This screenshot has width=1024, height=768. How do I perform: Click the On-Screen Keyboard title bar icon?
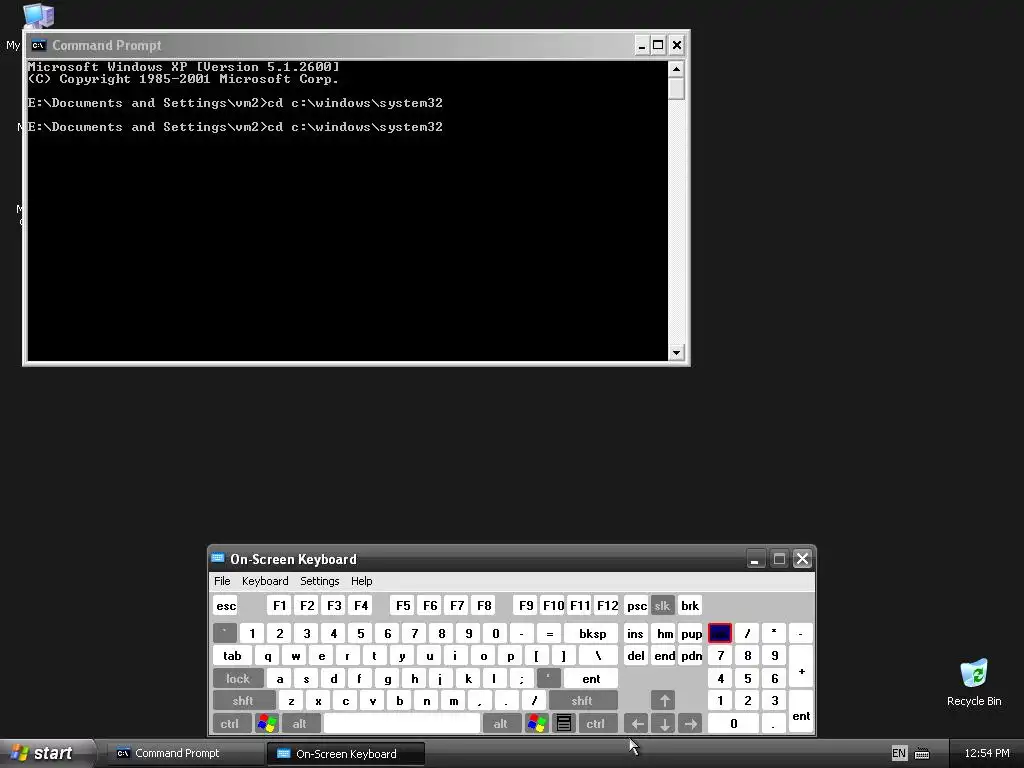point(218,559)
